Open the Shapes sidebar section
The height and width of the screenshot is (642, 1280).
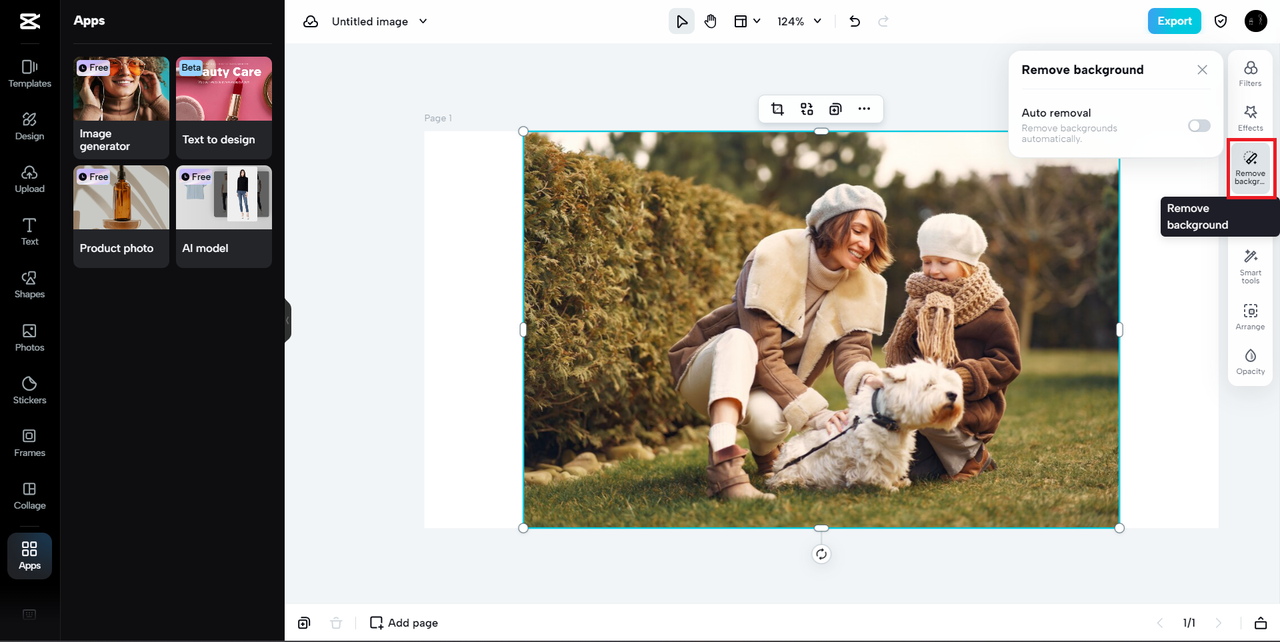pos(30,285)
